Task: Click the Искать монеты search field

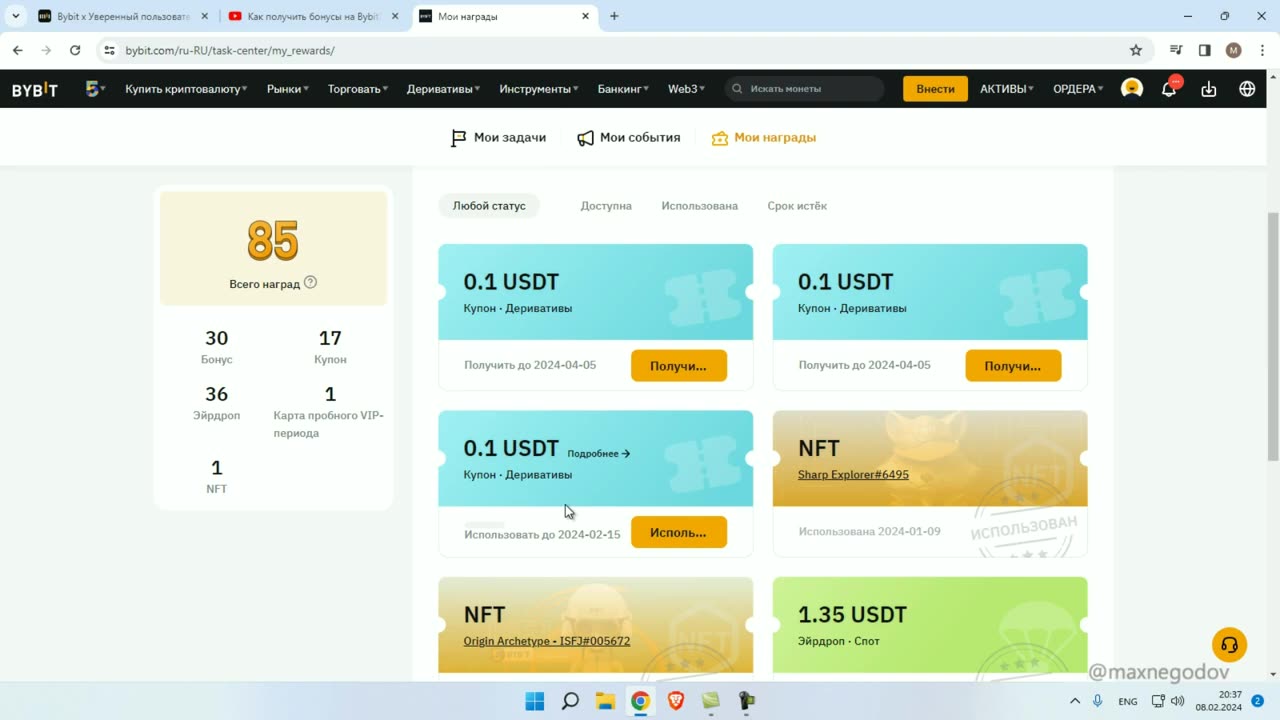Action: click(x=805, y=89)
